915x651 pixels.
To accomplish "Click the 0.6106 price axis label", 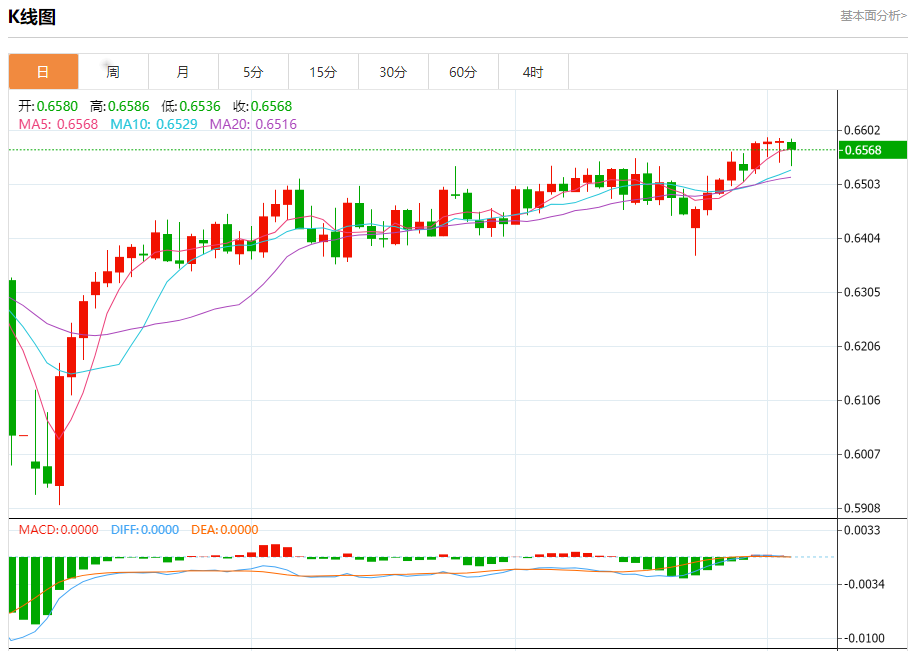I will [x=862, y=400].
